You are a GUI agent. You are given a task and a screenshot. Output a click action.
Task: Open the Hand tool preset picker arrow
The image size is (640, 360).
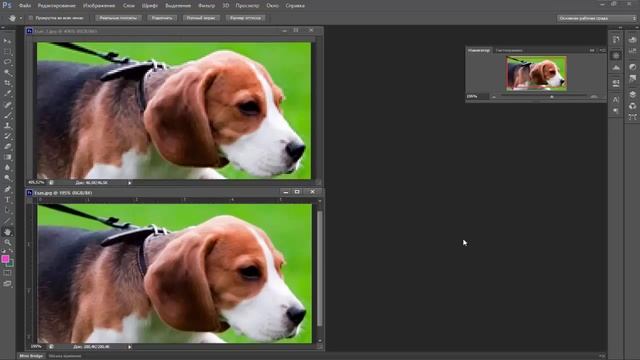point(21,18)
